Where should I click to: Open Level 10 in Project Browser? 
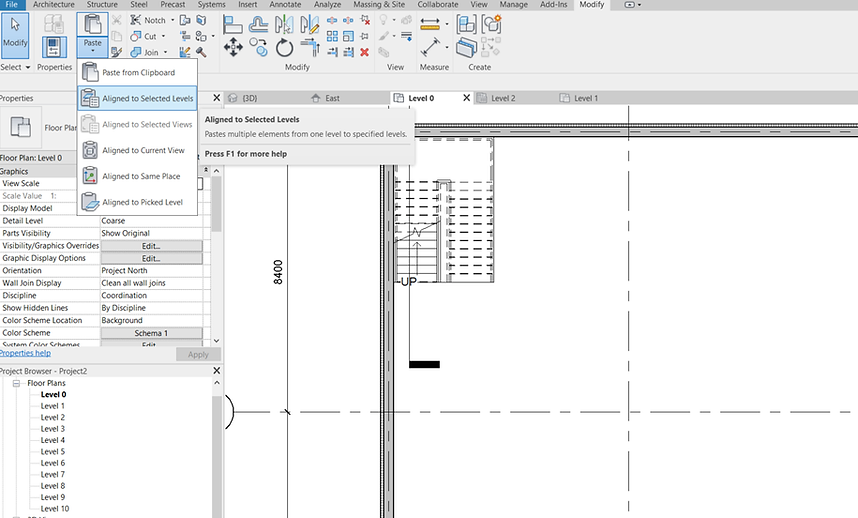click(55, 509)
